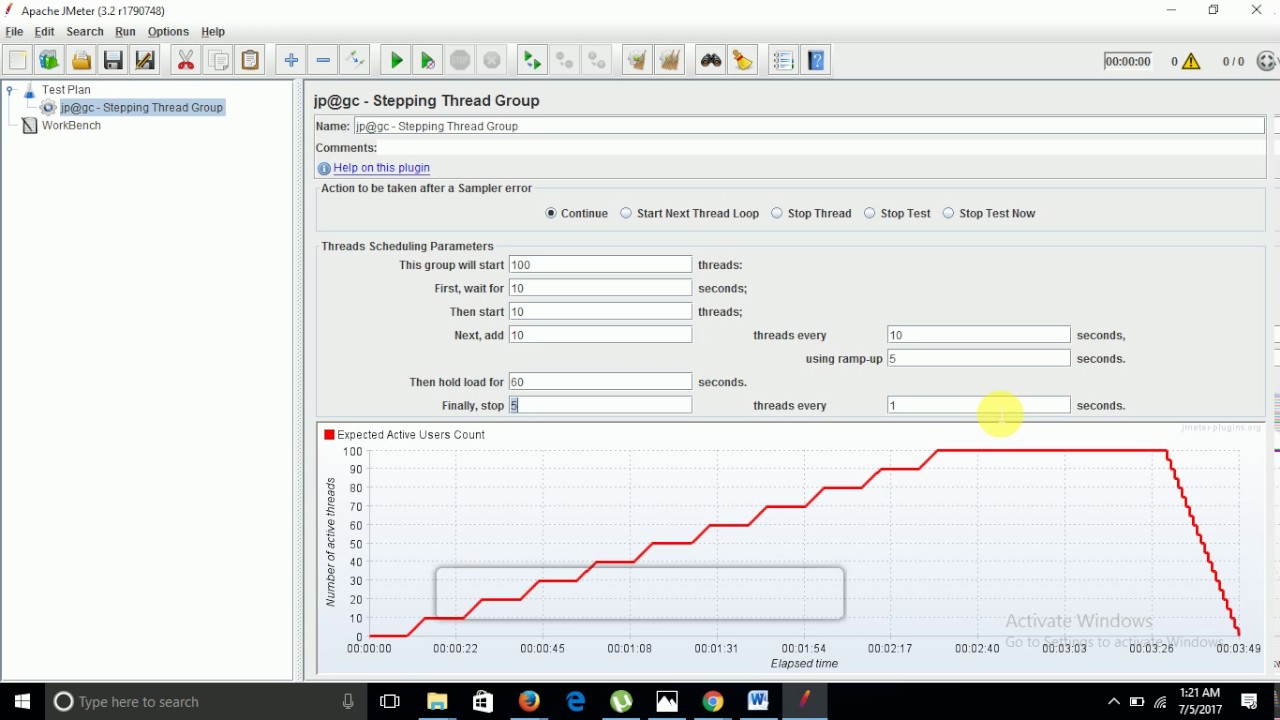
Task: Open Help with the question mark icon
Action: click(816, 61)
